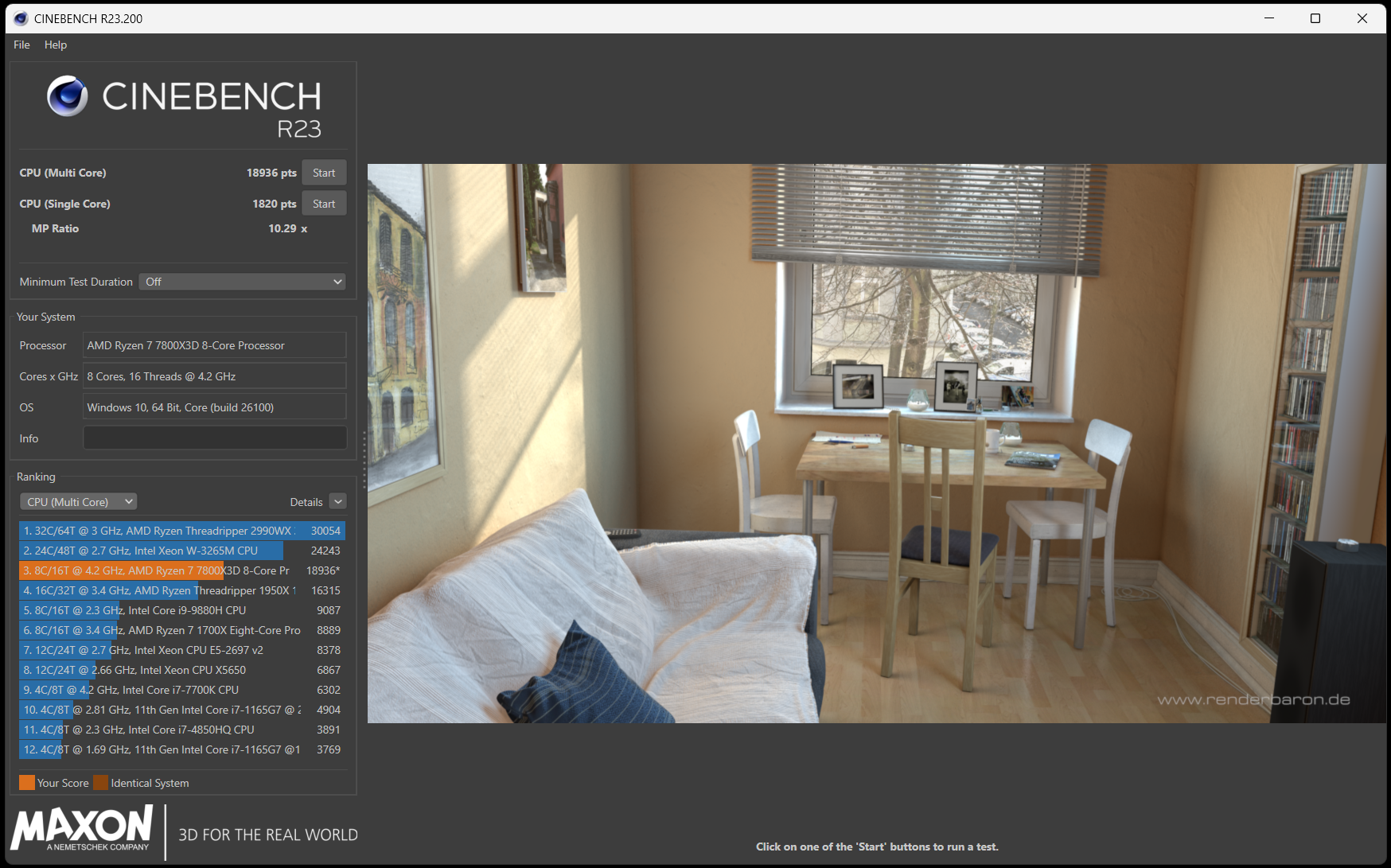Select the Intel Xeon W-3265M ranking row
The width and height of the screenshot is (1391, 868).
point(182,551)
